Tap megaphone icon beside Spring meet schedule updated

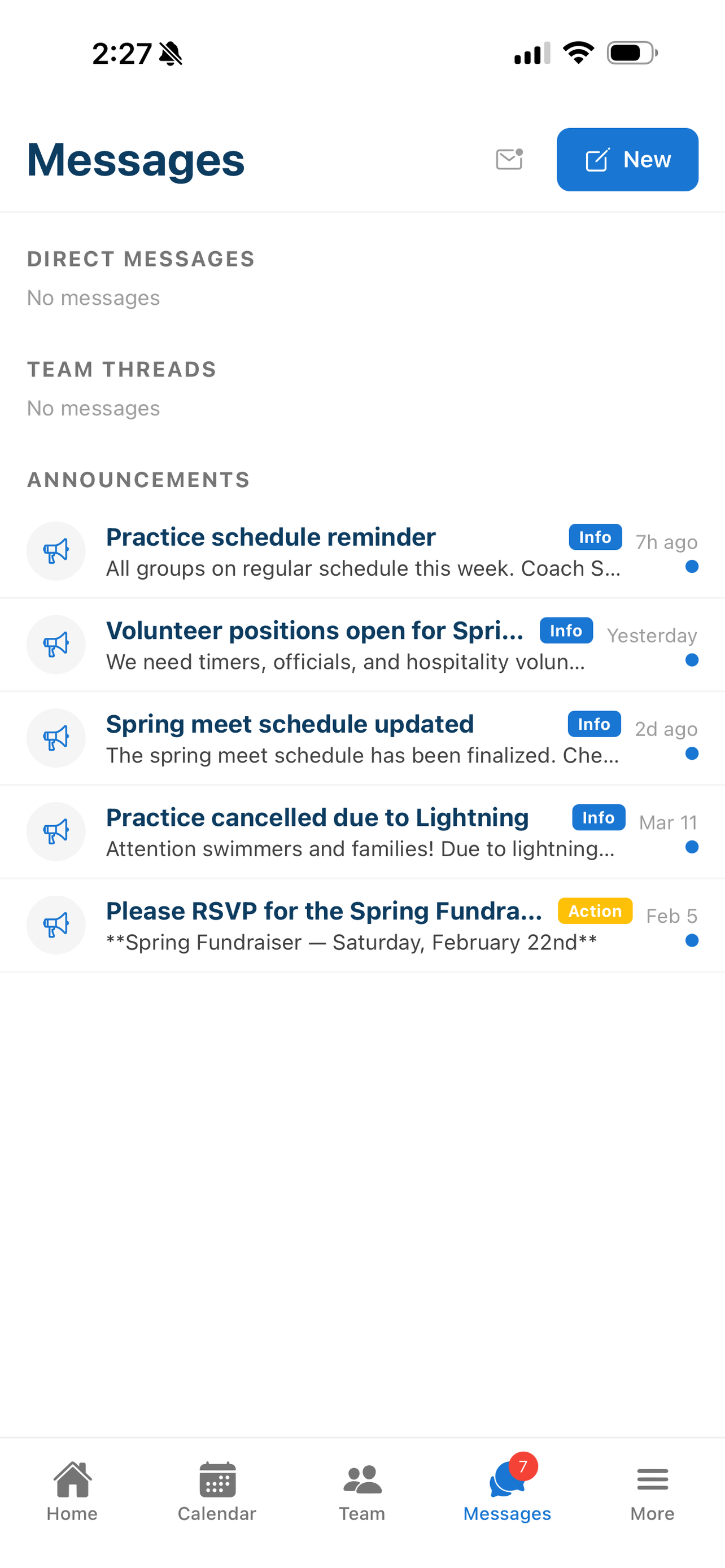56,738
